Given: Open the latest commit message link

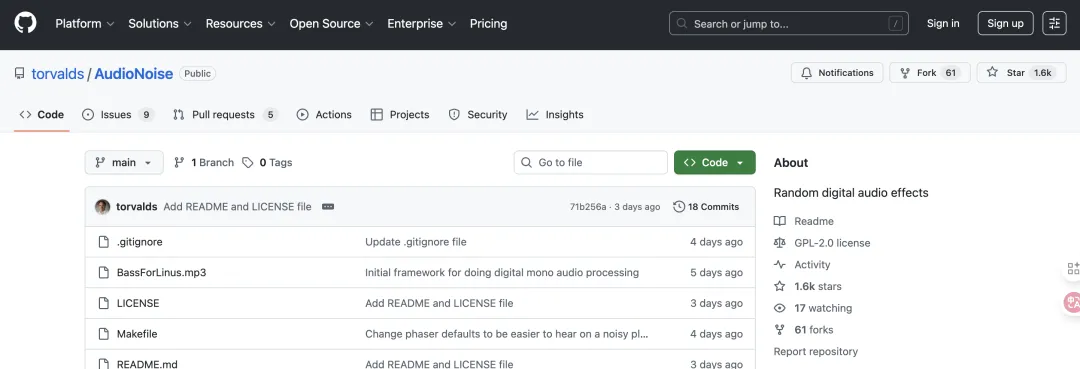Looking at the screenshot, I should tap(238, 207).
